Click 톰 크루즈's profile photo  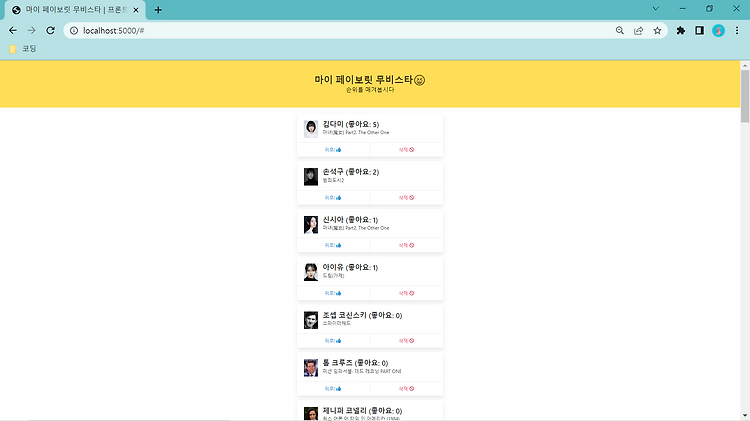point(311,367)
